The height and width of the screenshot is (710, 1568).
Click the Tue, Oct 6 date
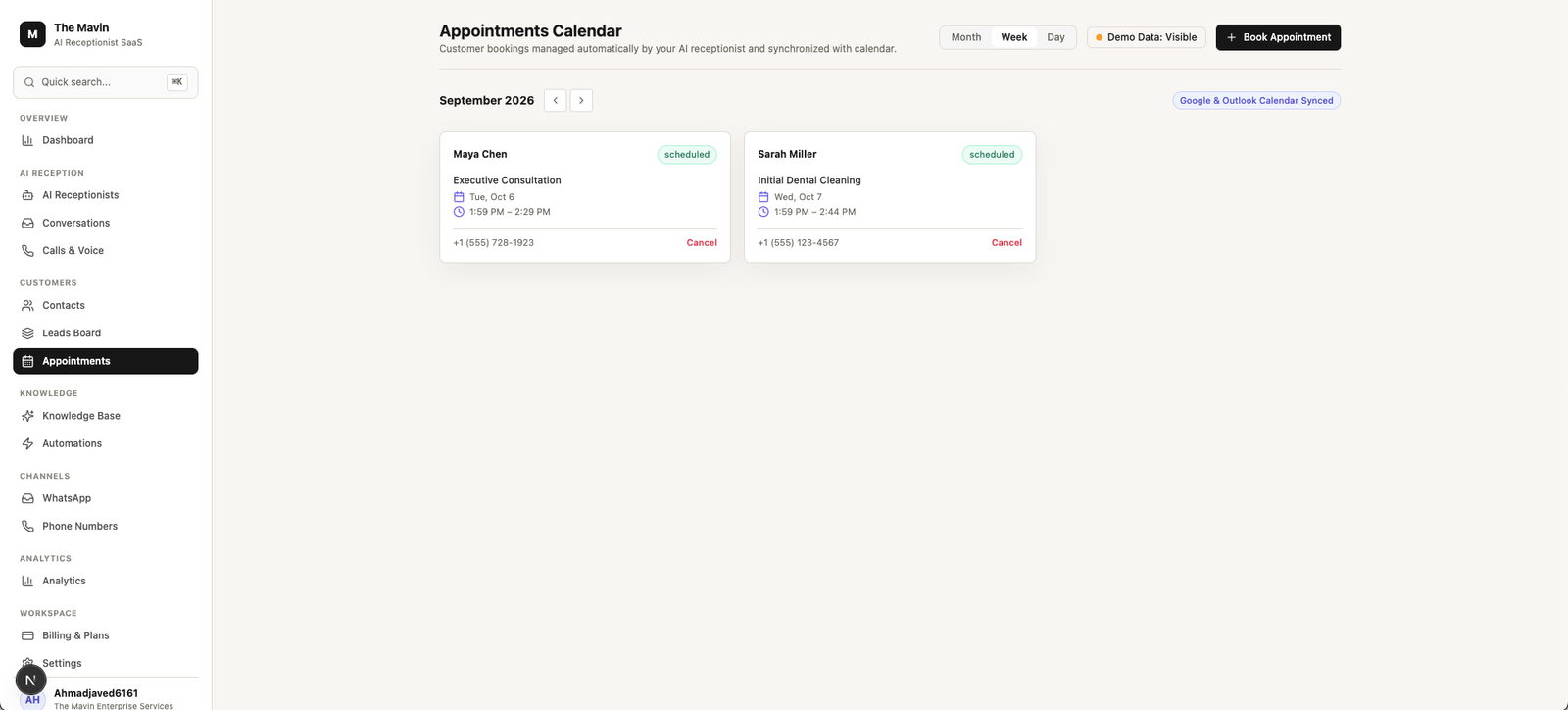click(x=492, y=197)
